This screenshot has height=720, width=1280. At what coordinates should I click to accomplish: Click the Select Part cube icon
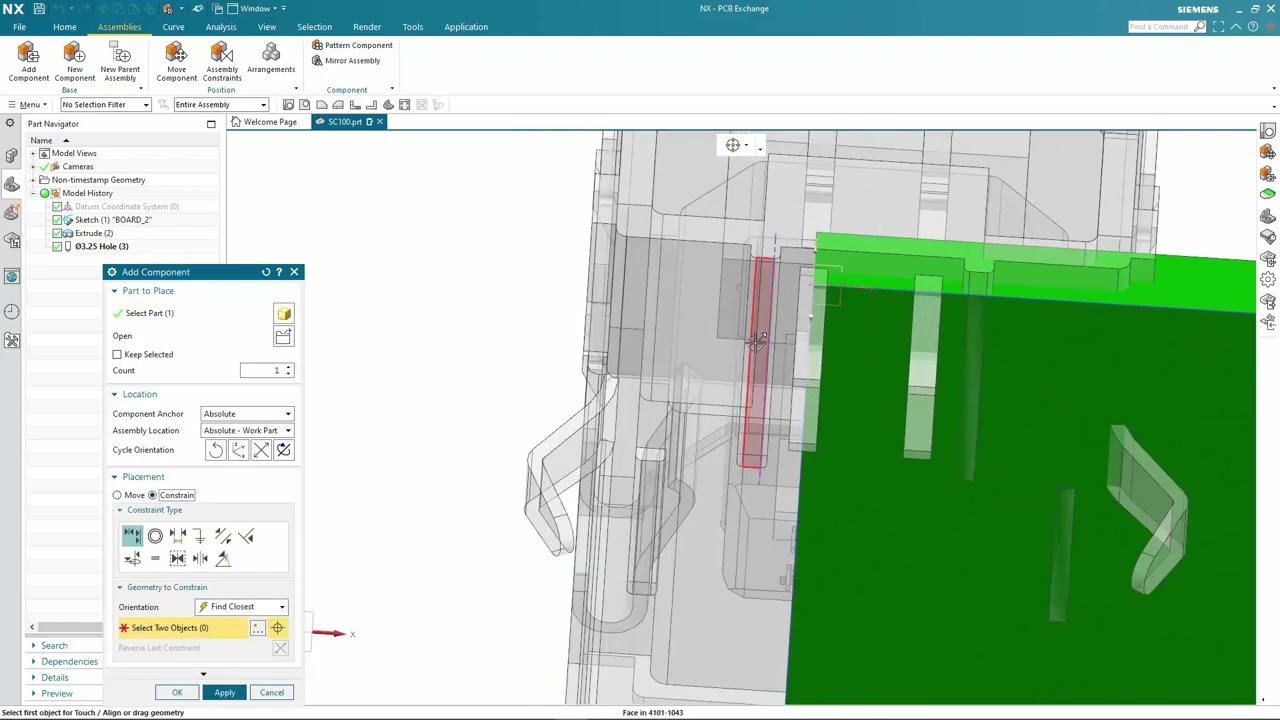click(284, 314)
